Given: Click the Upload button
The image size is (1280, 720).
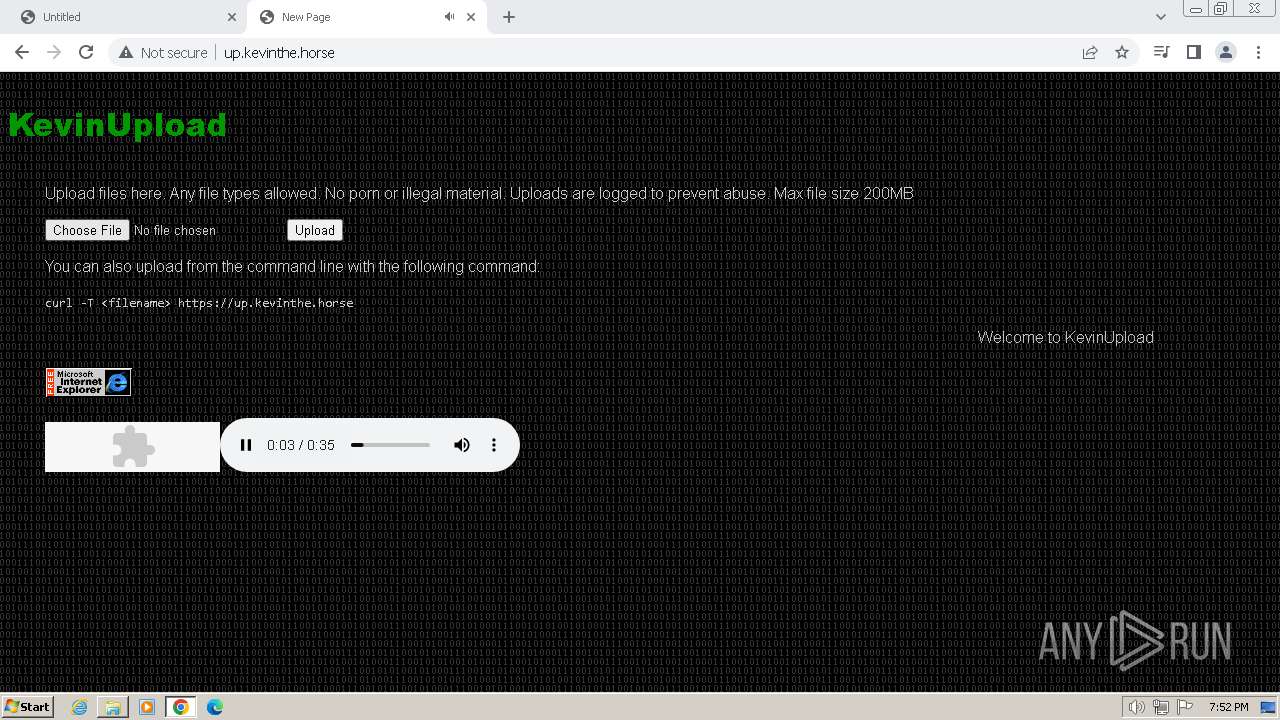Looking at the screenshot, I should 315,230.
